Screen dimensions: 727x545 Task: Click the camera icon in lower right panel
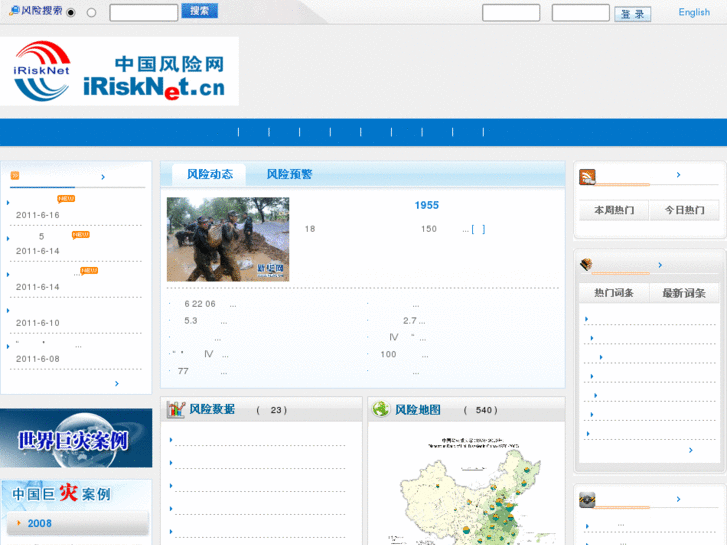(587, 500)
